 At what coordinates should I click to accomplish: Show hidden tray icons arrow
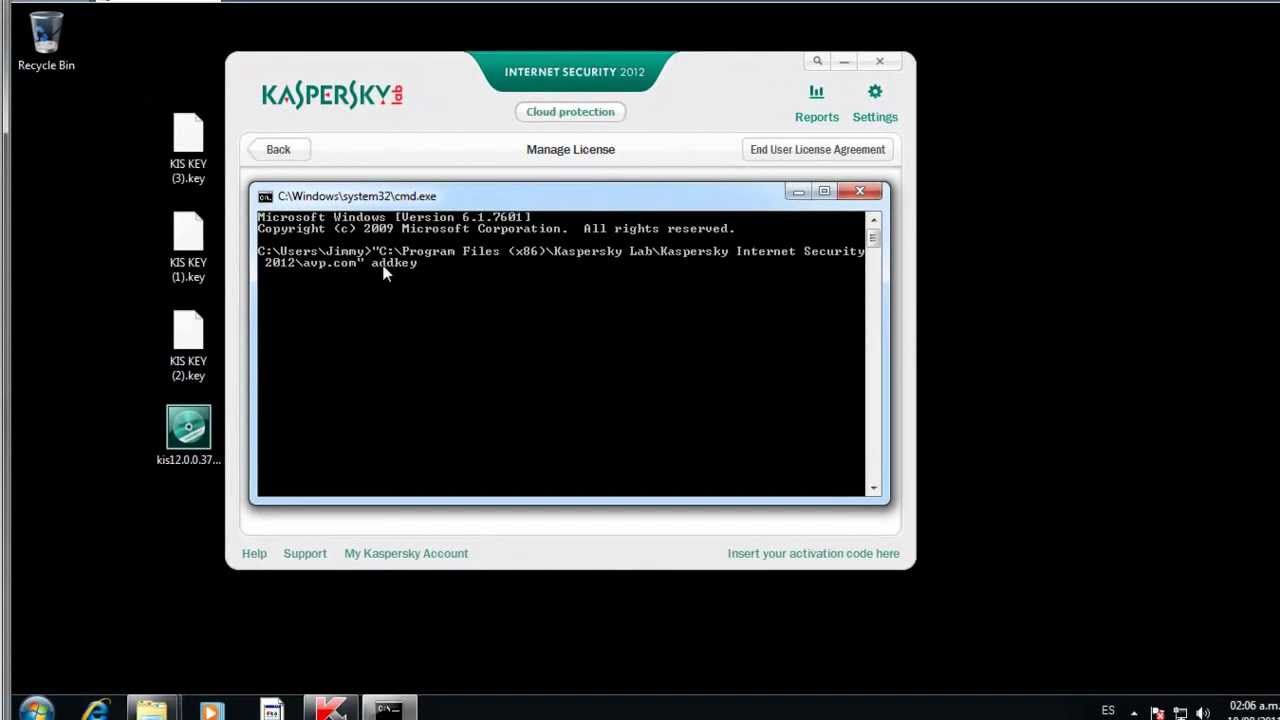[1134, 712]
